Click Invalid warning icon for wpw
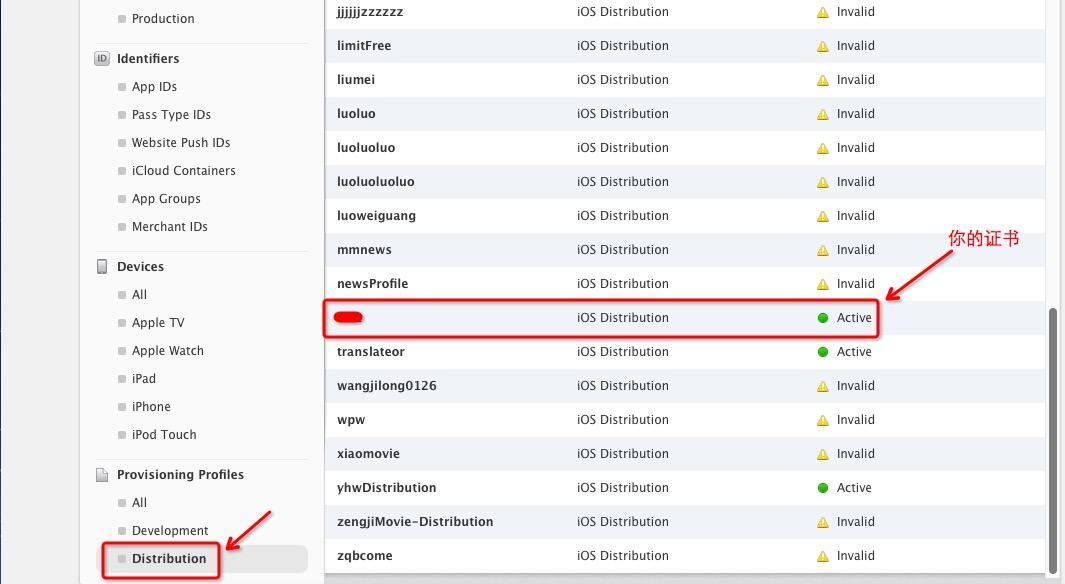This screenshot has height=584, width=1065. click(823, 420)
